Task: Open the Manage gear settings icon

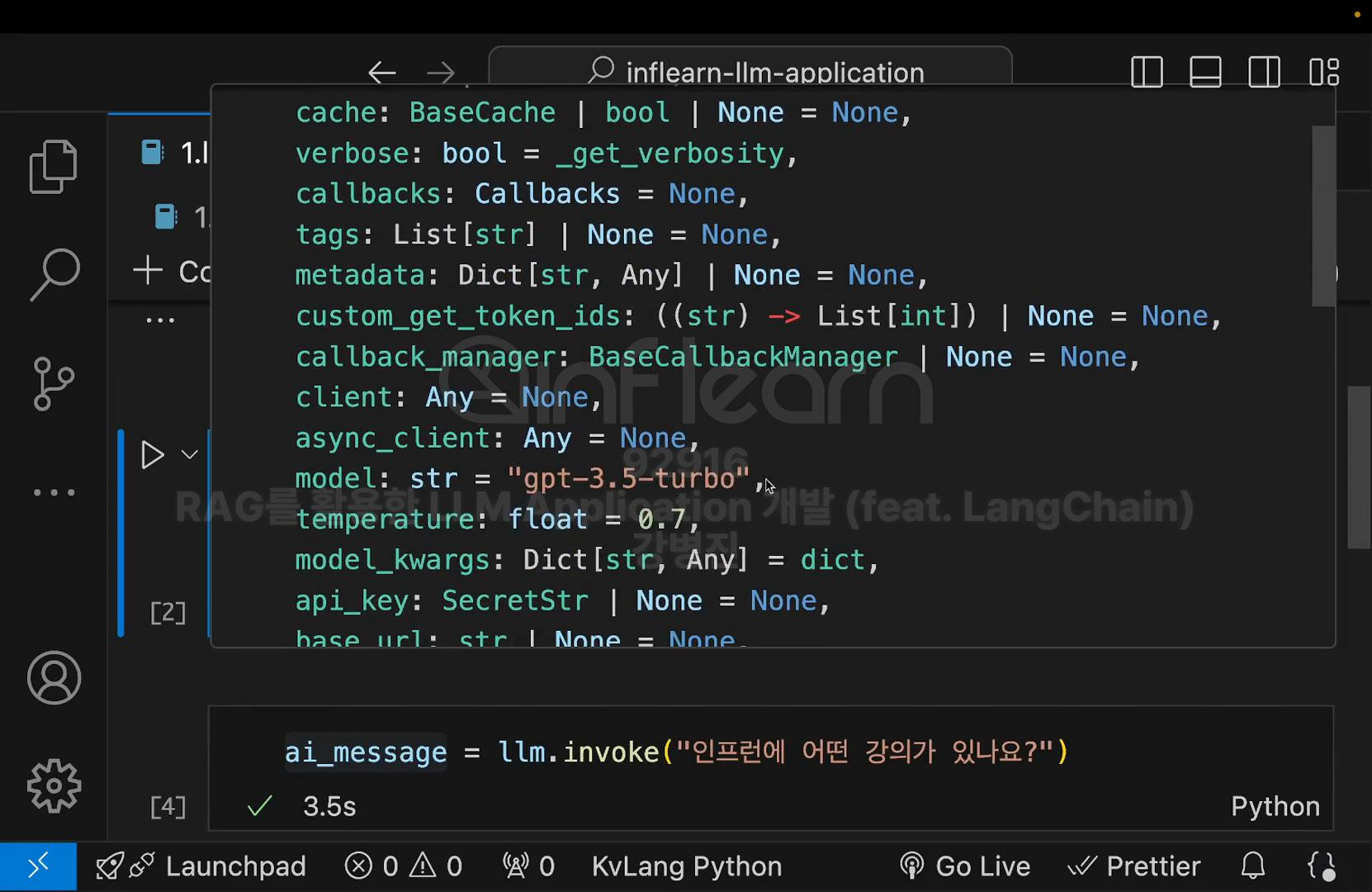Action: pyautogui.click(x=54, y=785)
